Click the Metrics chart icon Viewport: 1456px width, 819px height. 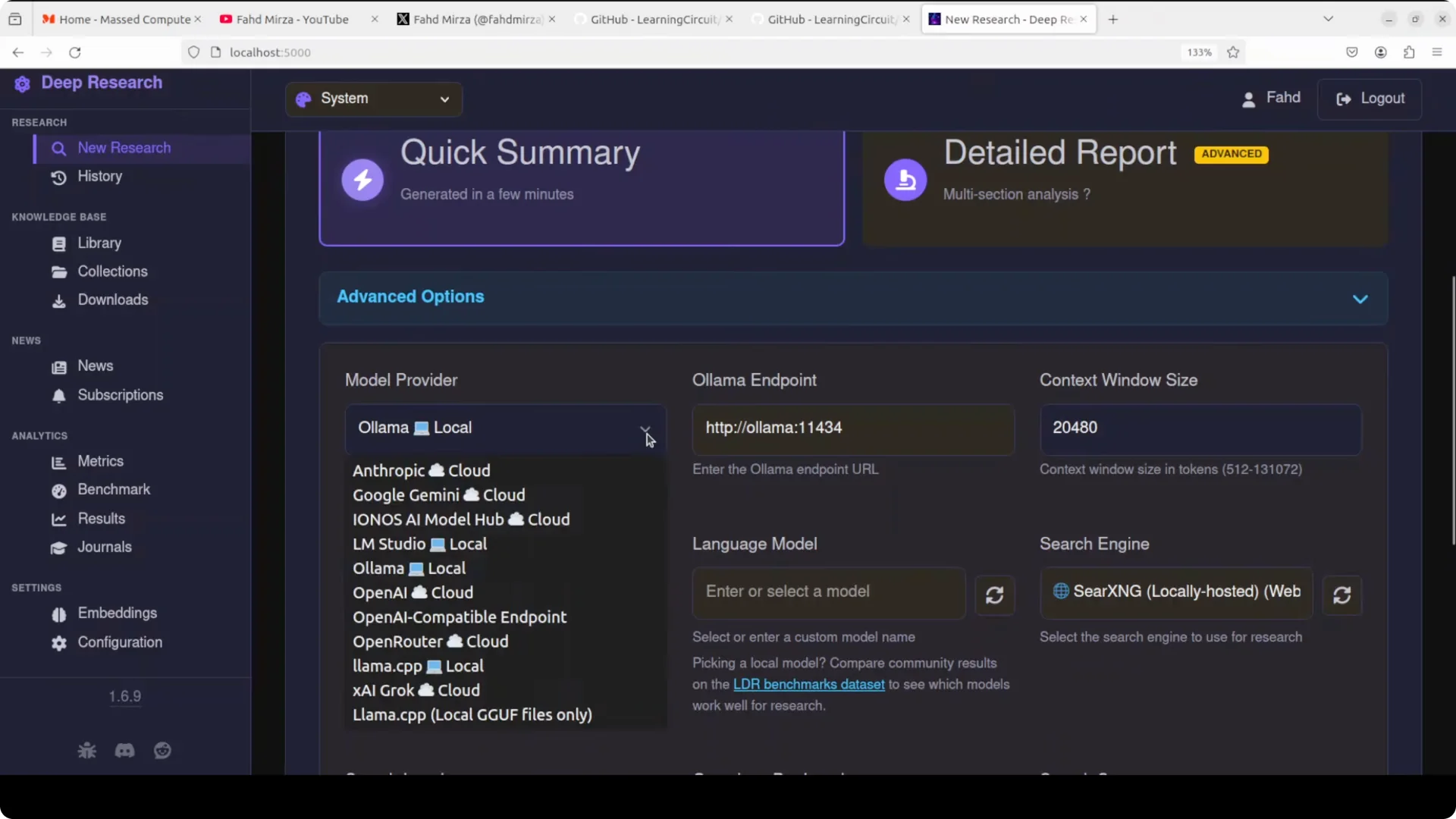58,462
